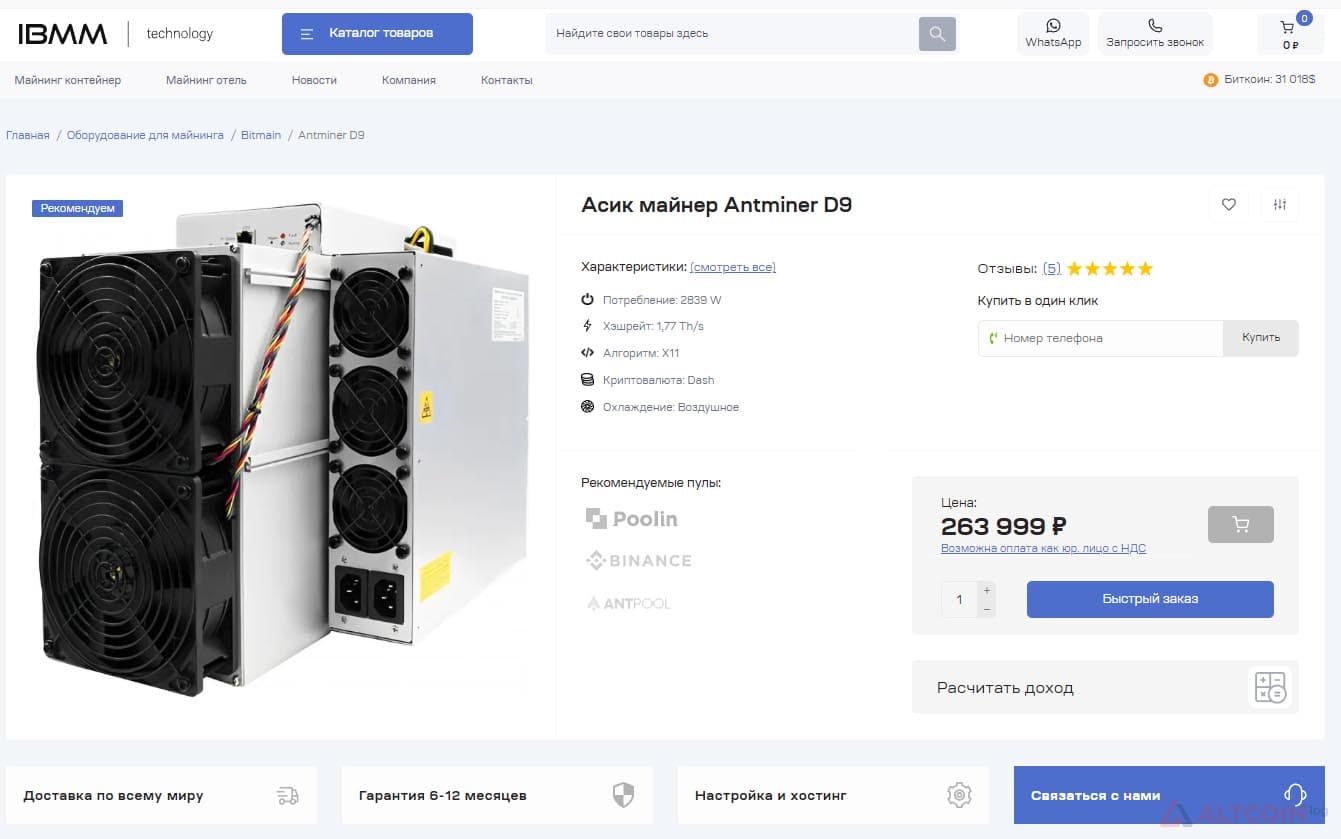Select the Poolin pool logo
This screenshot has height=839, width=1341.
632,519
